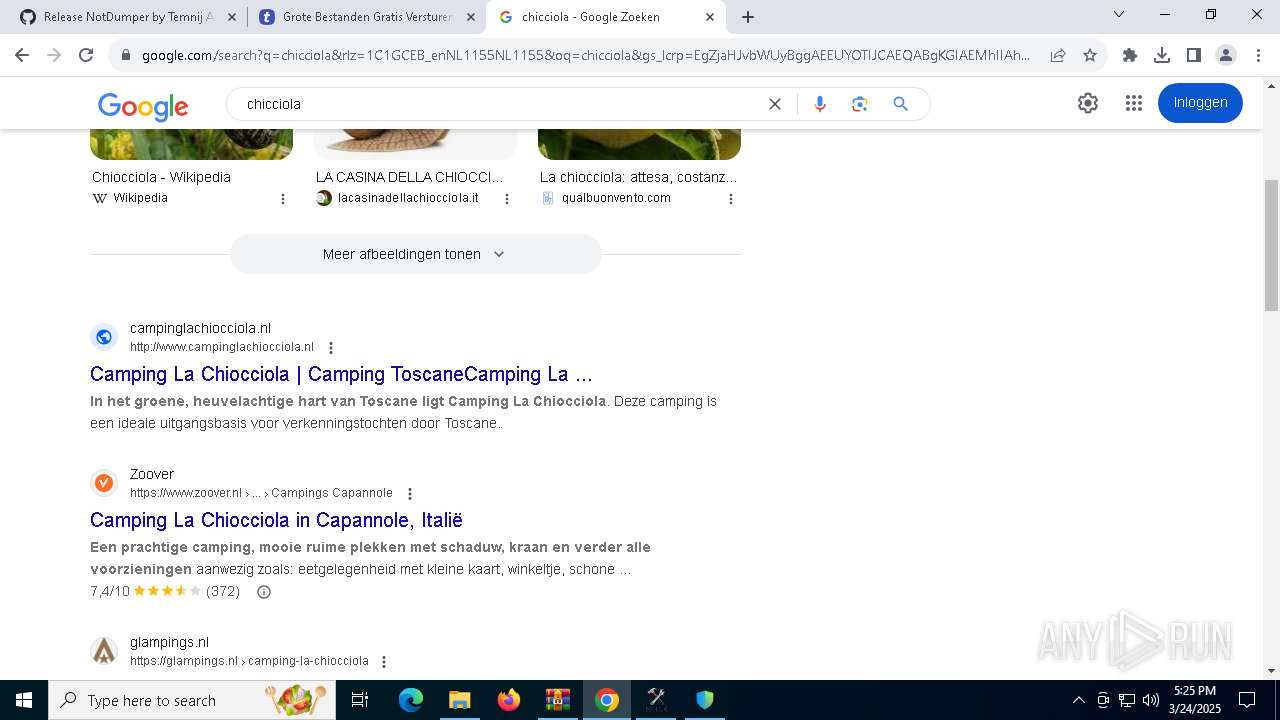Click the http://www.campinglachiocciola.nl URL text
1280x720 pixels.
tap(222, 347)
